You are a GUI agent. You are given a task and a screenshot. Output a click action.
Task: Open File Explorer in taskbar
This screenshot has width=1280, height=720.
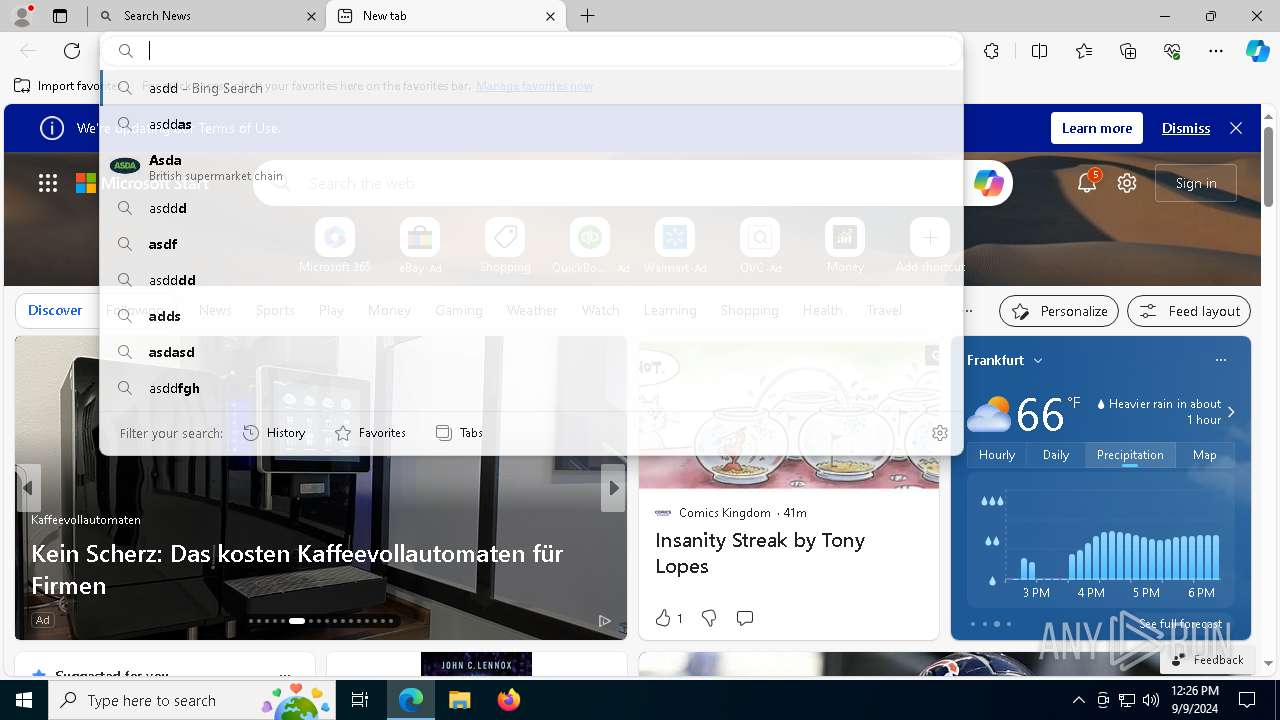coord(459,700)
